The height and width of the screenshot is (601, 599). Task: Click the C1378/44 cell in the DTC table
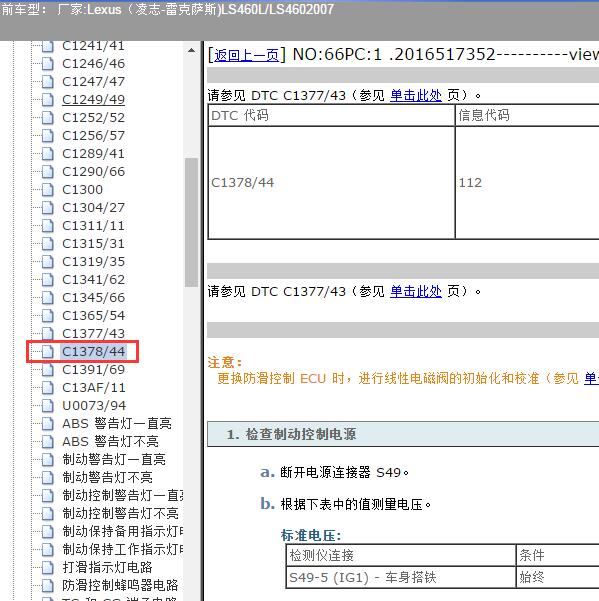[332, 182]
